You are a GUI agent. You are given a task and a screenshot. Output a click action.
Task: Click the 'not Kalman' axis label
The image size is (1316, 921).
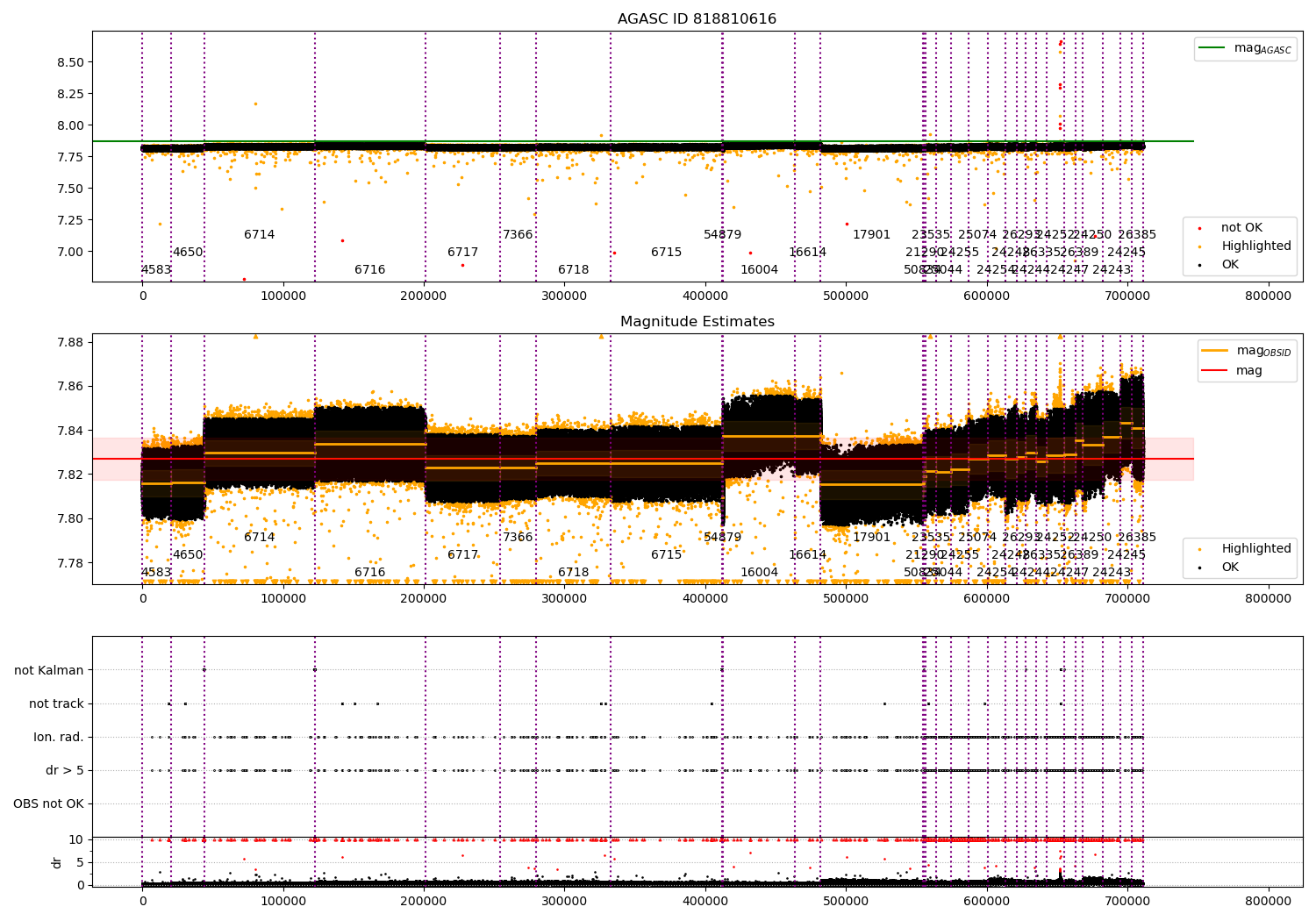(x=49, y=670)
